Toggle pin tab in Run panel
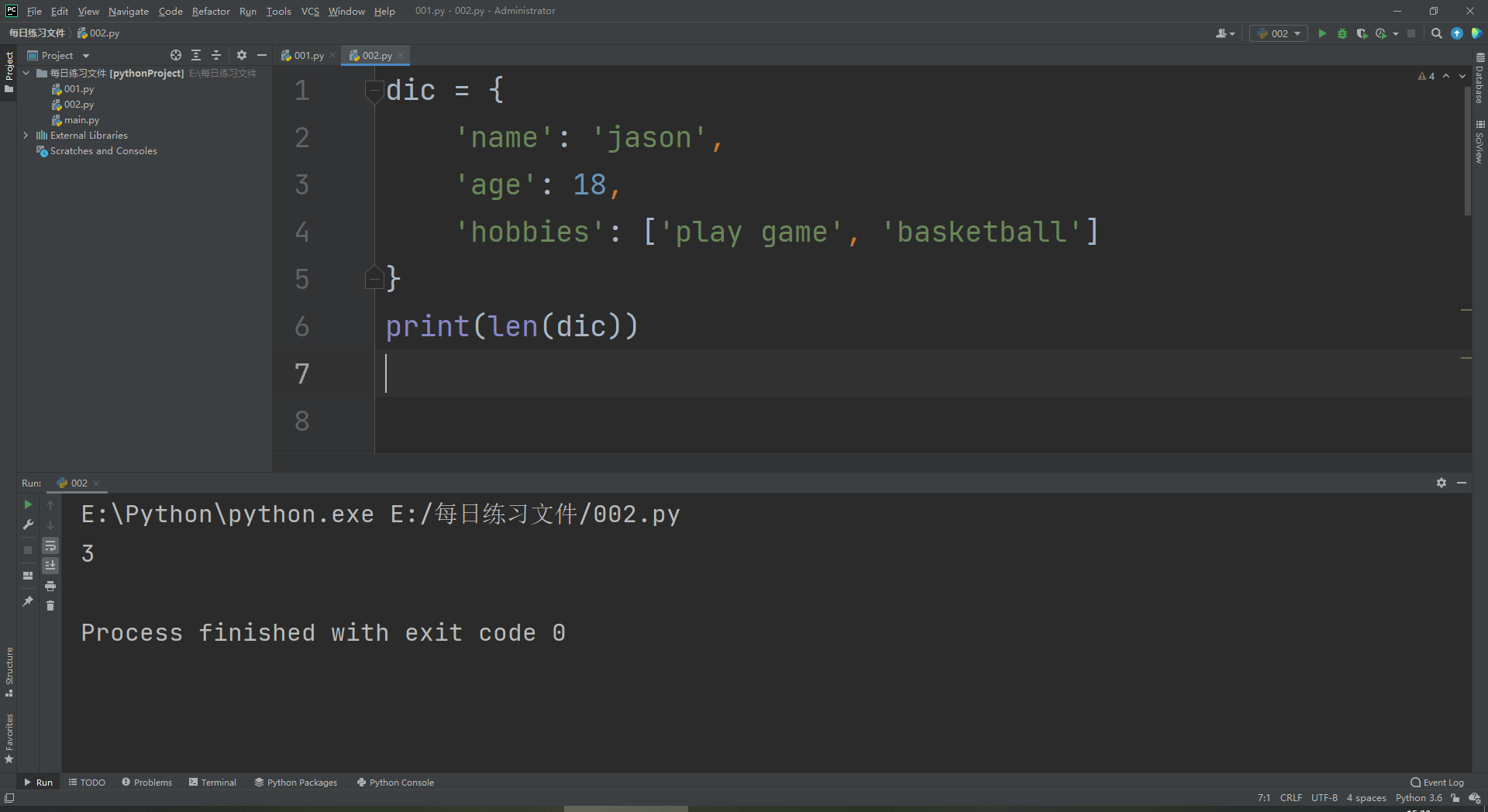 coord(28,600)
